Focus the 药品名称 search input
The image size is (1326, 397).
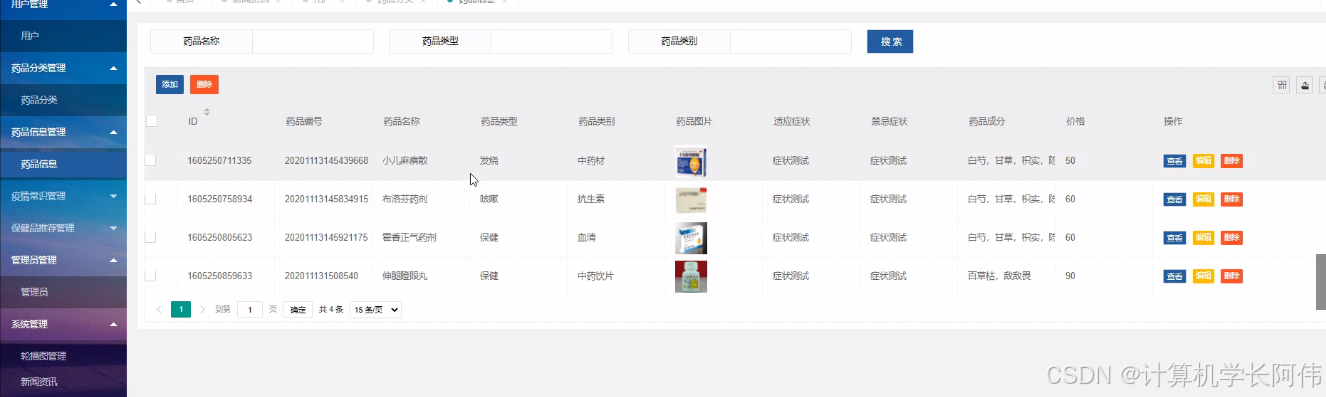coord(312,41)
